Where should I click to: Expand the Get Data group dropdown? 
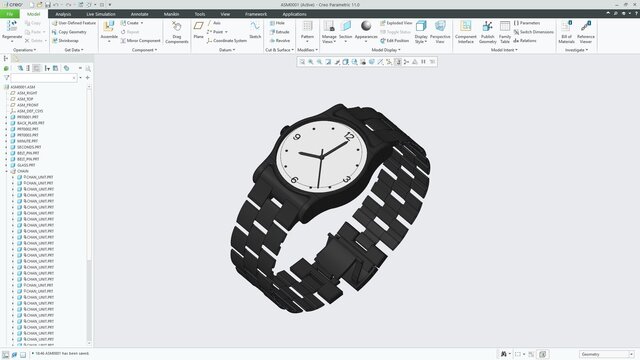(x=74, y=50)
